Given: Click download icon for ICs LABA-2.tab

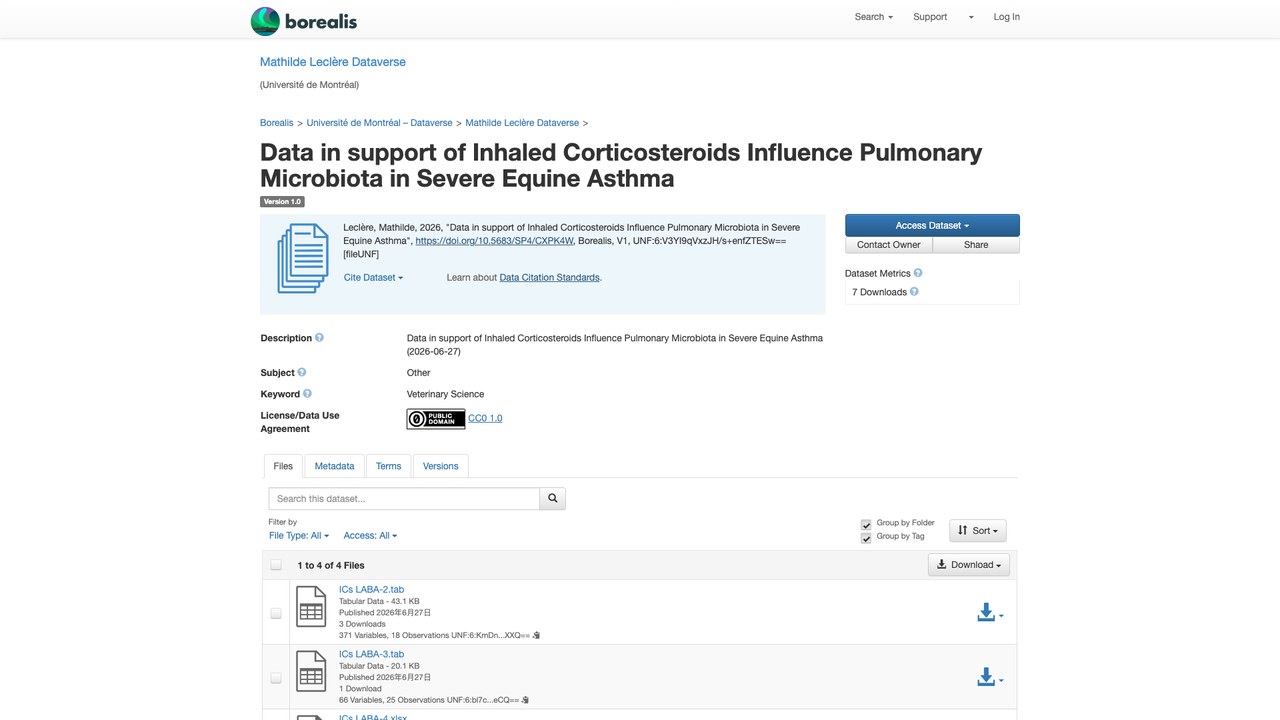Looking at the screenshot, I should click(989, 613).
